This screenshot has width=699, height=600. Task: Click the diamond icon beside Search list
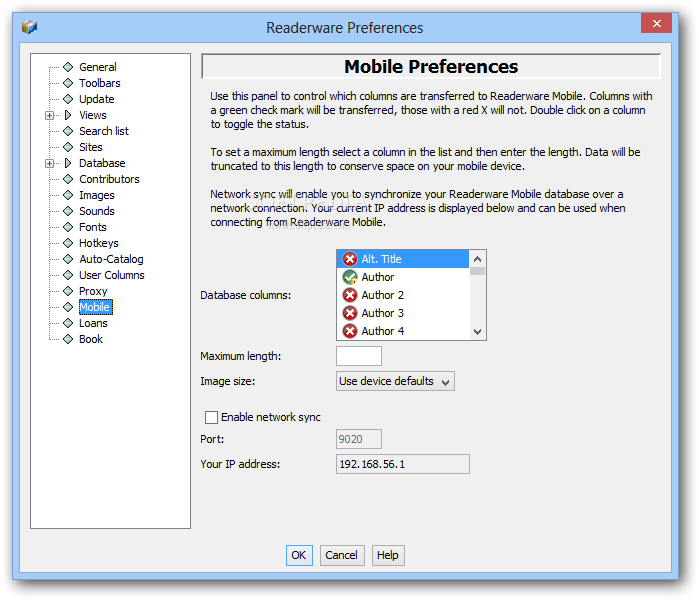68,131
